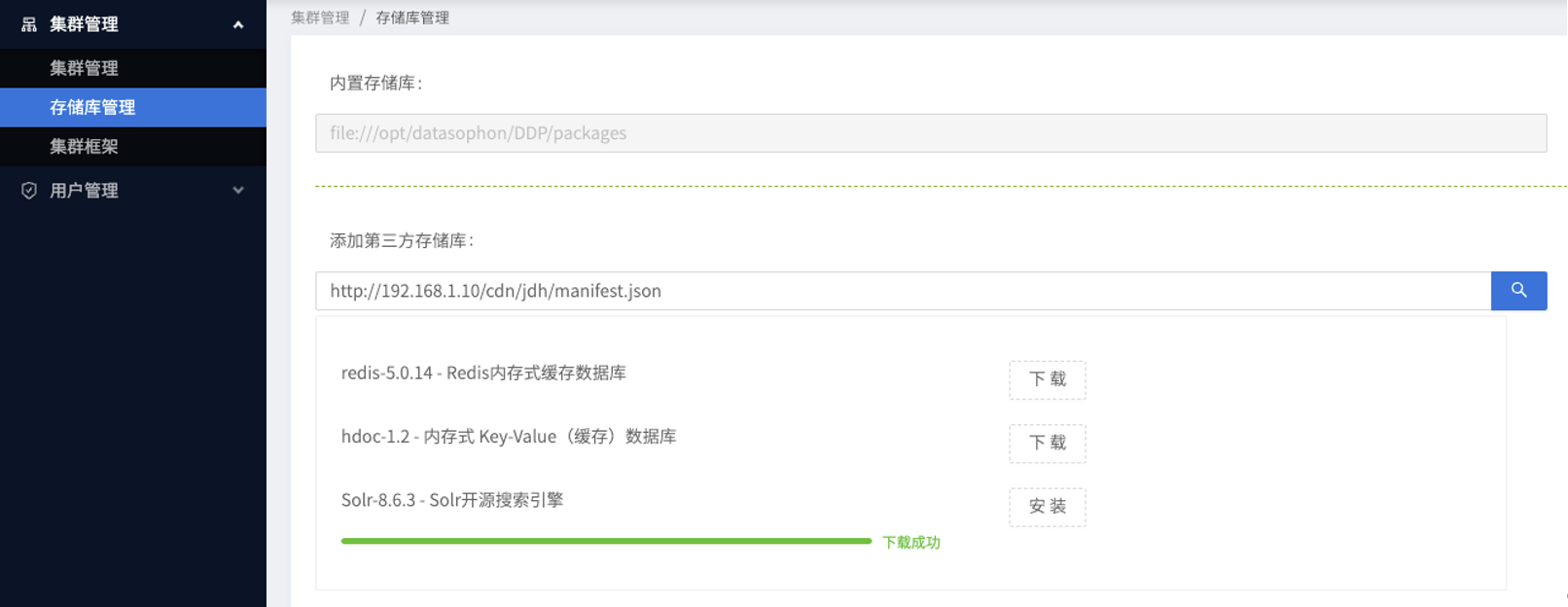The width and height of the screenshot is (1568, 607).
Task: Download the redis-5.0.14 package
Action: (x=1047, y=379)
